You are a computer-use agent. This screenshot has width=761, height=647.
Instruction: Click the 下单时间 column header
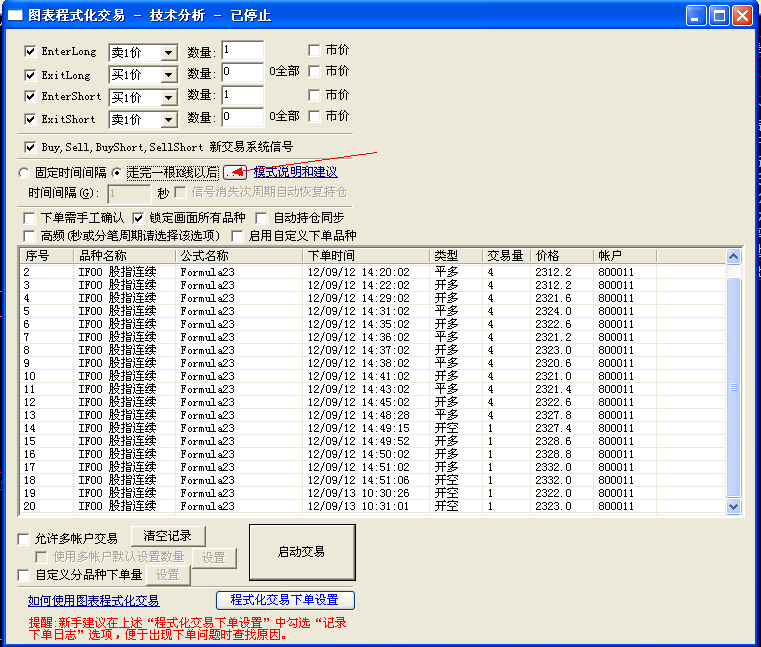coord(366,256)
